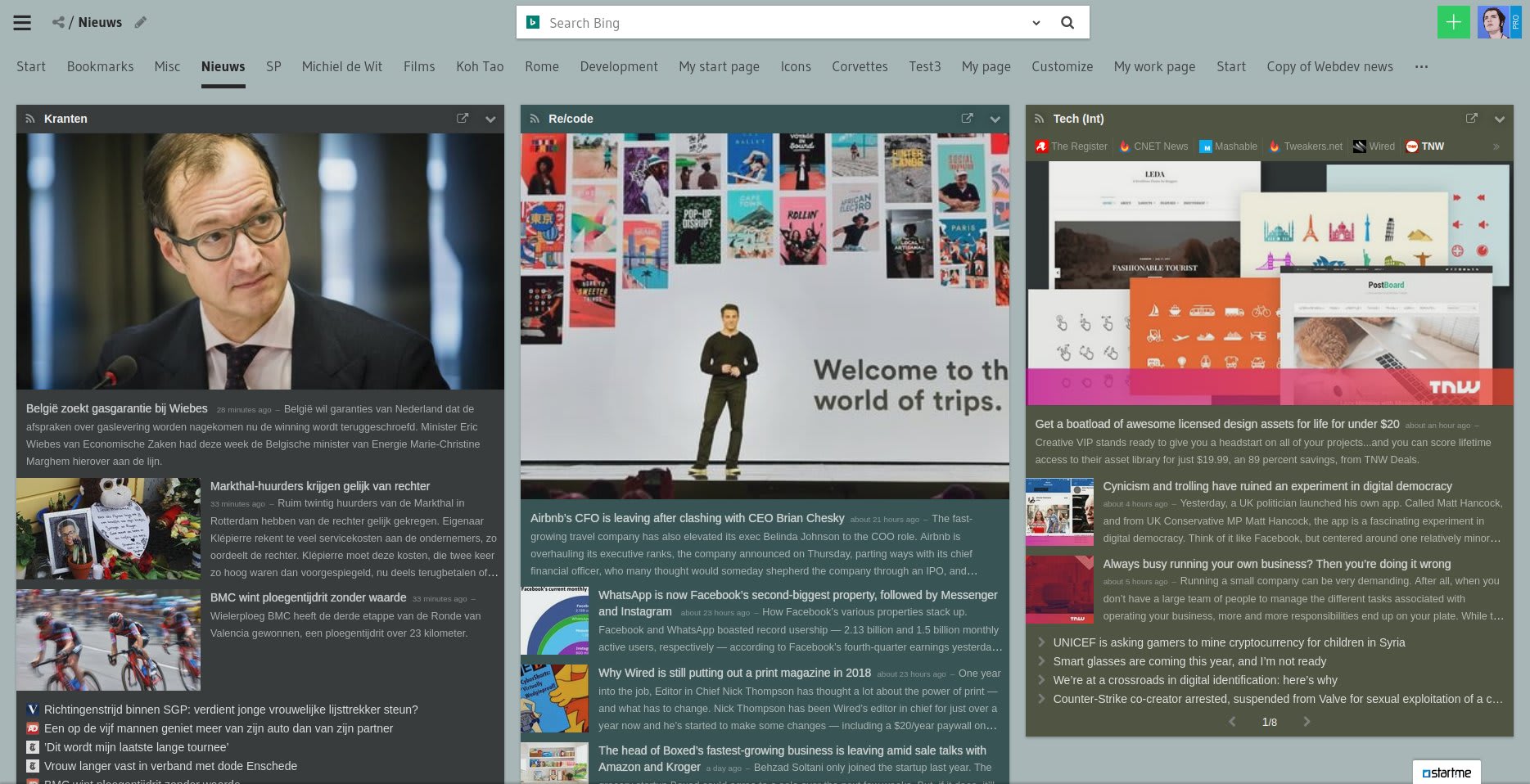Expand the overflow tabs via the ellipsis
1530x784 pixels.
1421,66
